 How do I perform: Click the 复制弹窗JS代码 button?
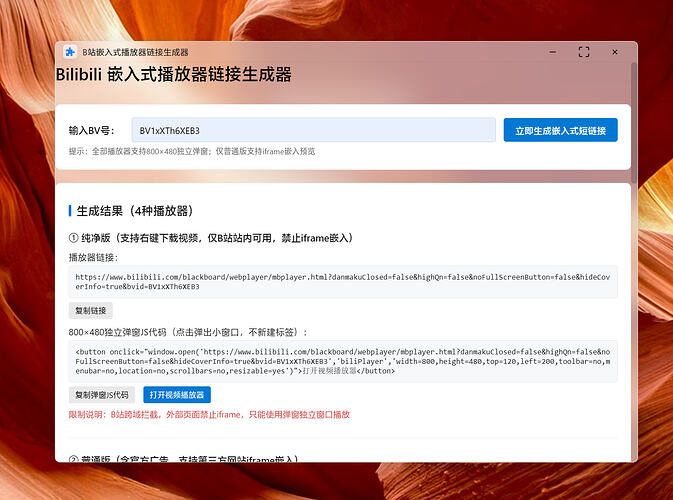(x=102, y=394)
